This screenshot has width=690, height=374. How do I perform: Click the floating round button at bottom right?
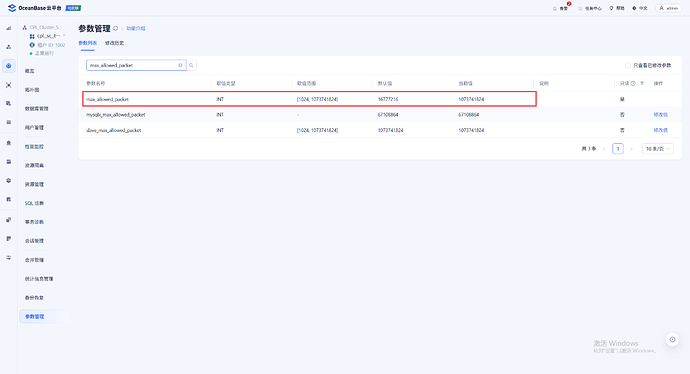pyautogui.click(x=672, y=339)
